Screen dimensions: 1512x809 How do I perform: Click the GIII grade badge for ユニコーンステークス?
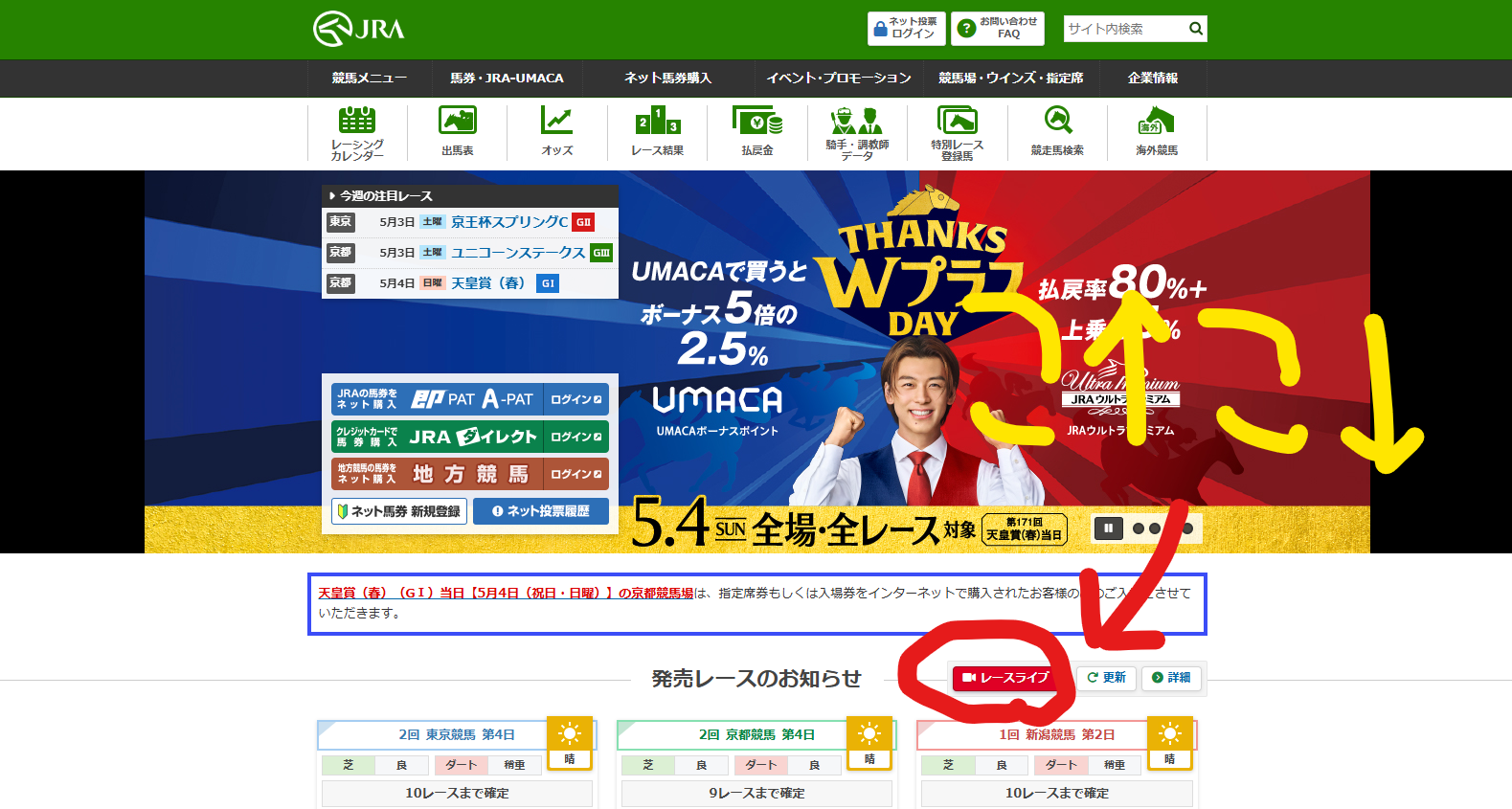click(x=601, y=253)
